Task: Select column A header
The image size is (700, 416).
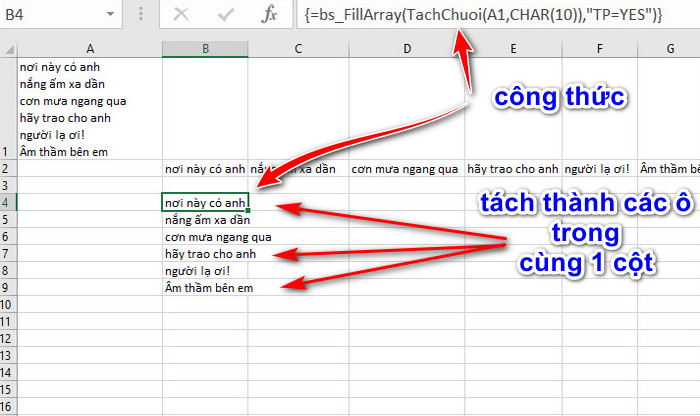Action: (90, 49)
